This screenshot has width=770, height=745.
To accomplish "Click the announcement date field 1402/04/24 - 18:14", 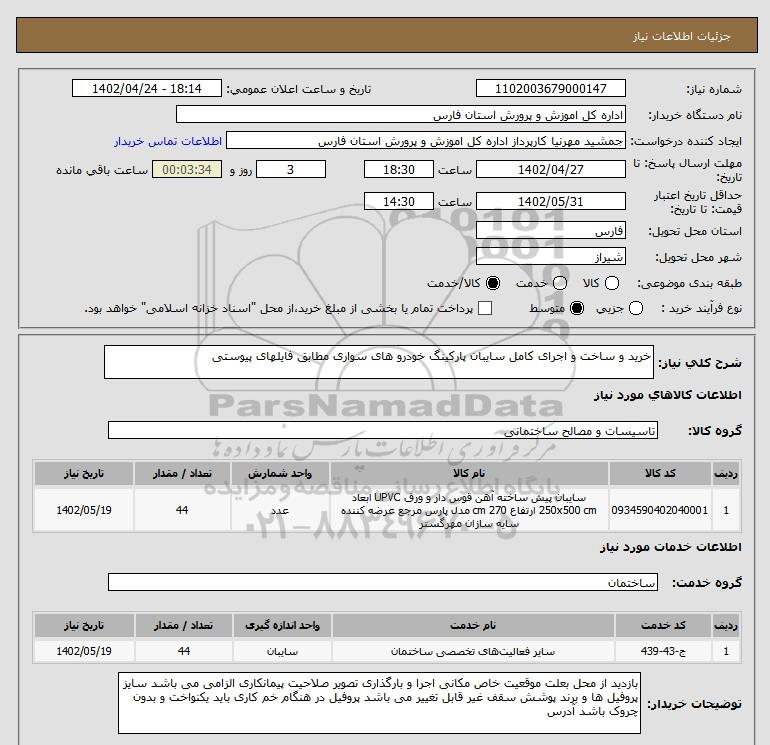I will [147, 88].
